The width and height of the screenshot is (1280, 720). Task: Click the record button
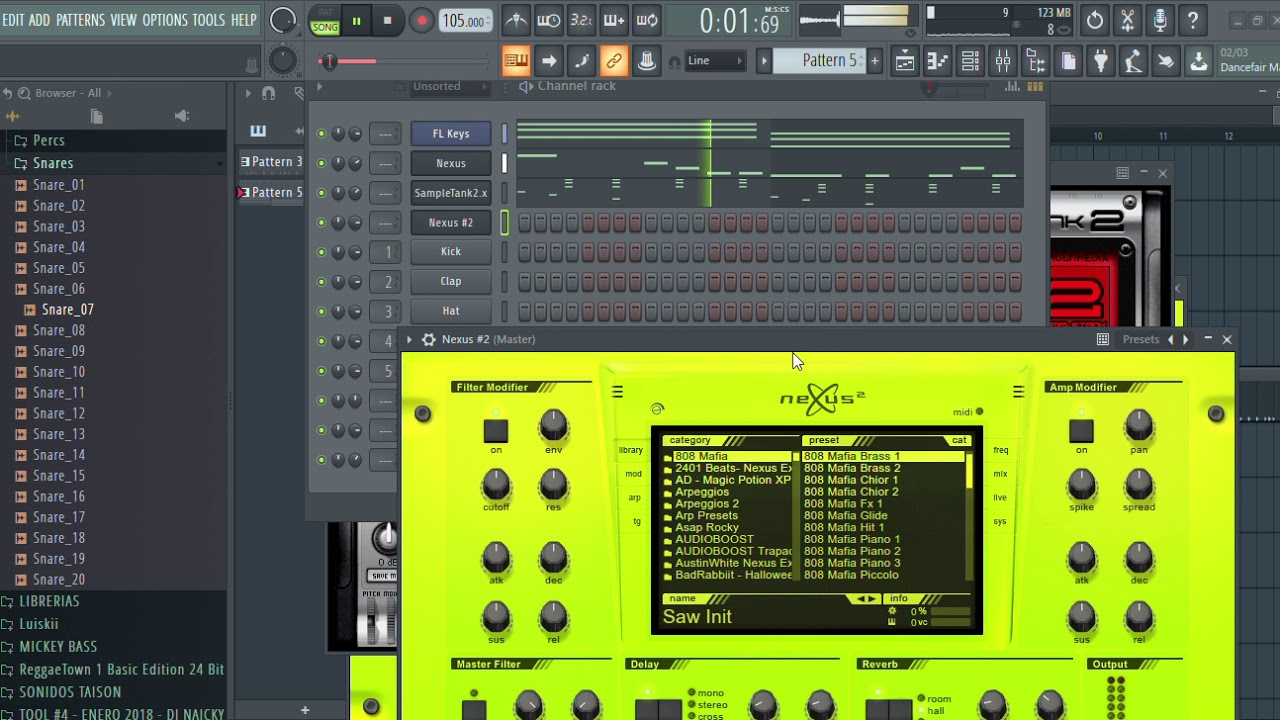422,21
